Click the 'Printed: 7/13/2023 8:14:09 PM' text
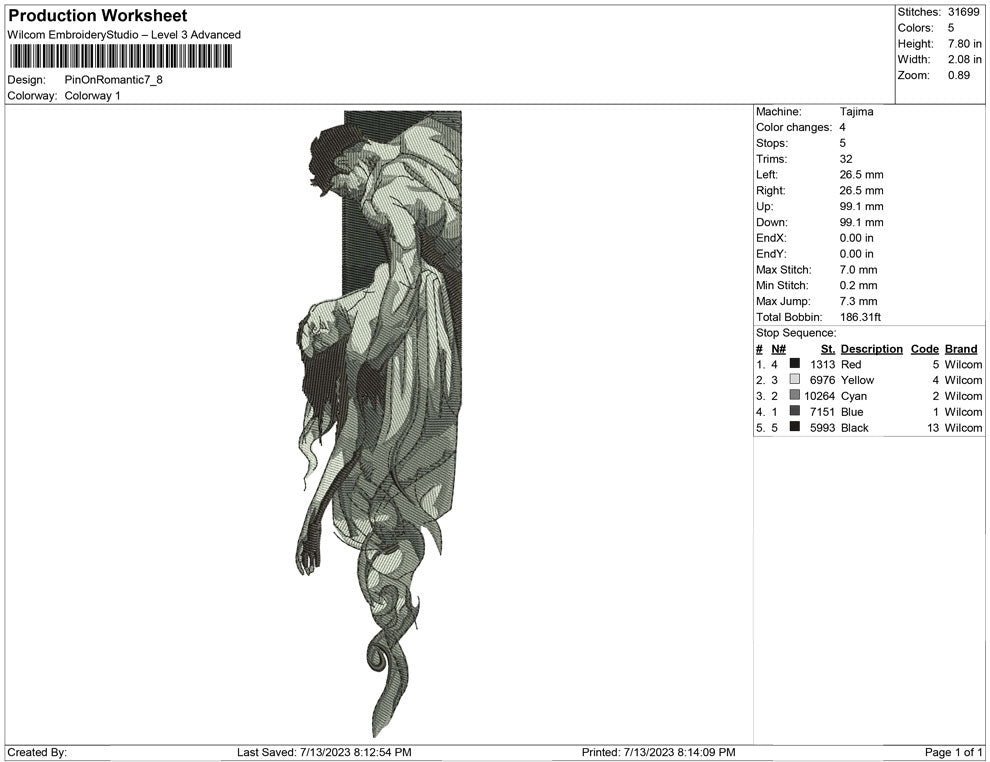Screen dimensions: 990x762 coord(659,752)
